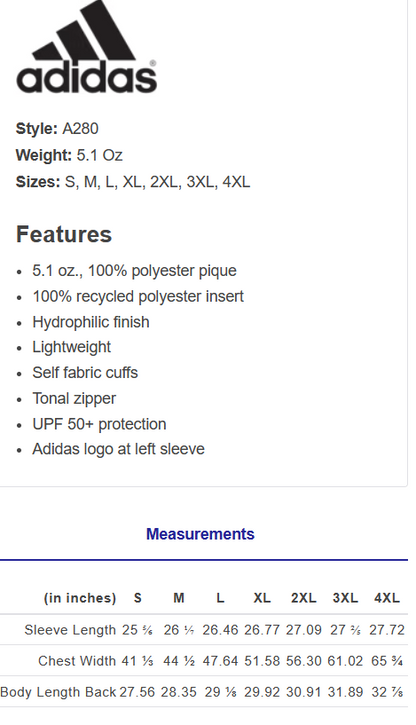Click the Measurements heading
Image resolution: width=416 pixels, height=725 pixels.
pos(200,534)
